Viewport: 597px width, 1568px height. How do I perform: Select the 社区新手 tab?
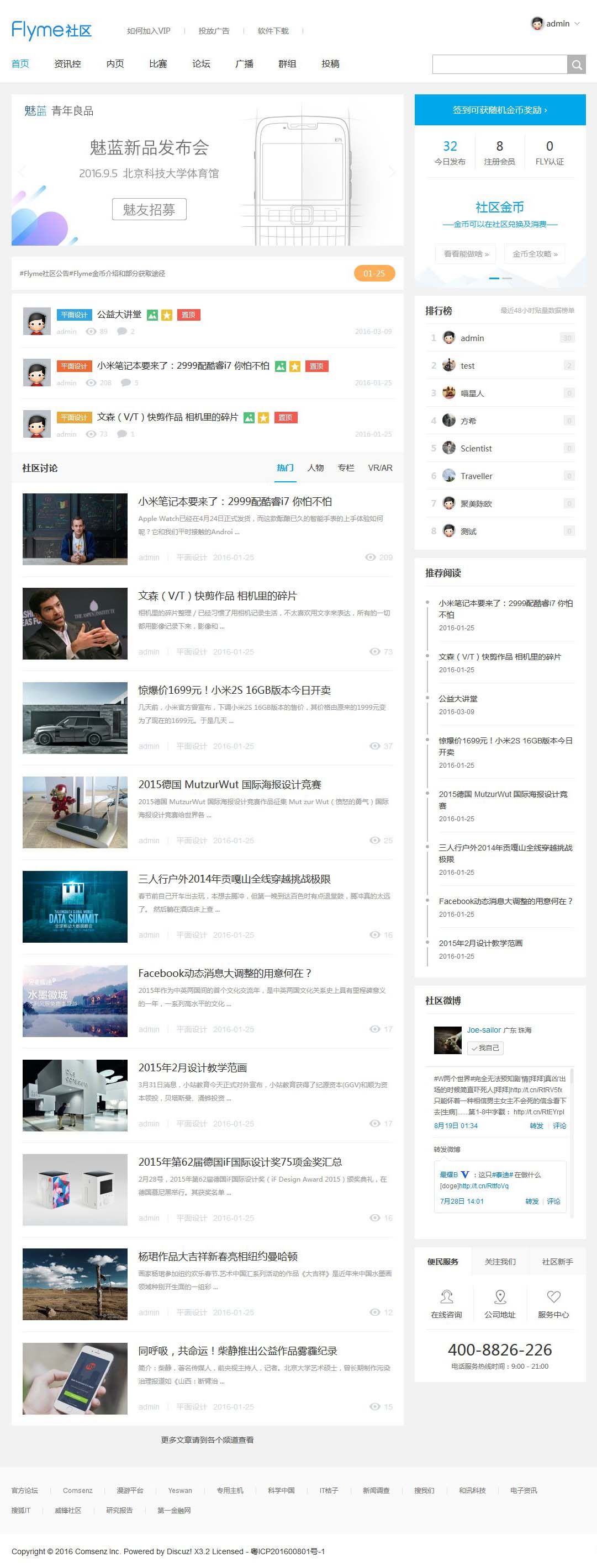point(557,1262)
